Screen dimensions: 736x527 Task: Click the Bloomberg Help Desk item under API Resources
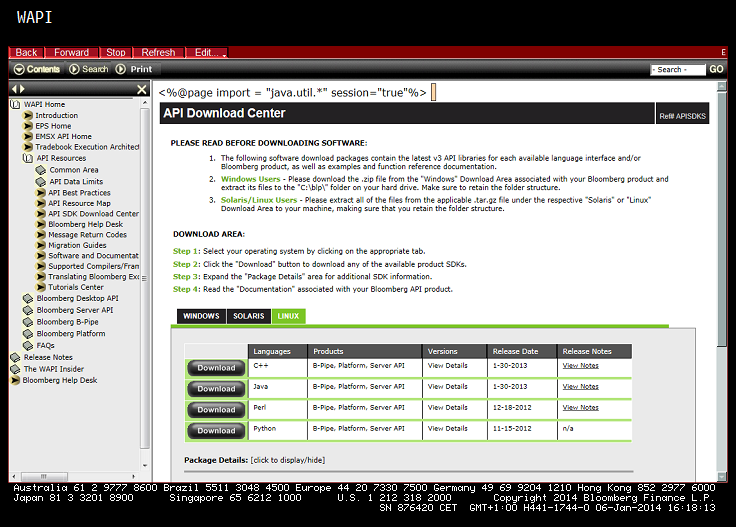(85, 224)
